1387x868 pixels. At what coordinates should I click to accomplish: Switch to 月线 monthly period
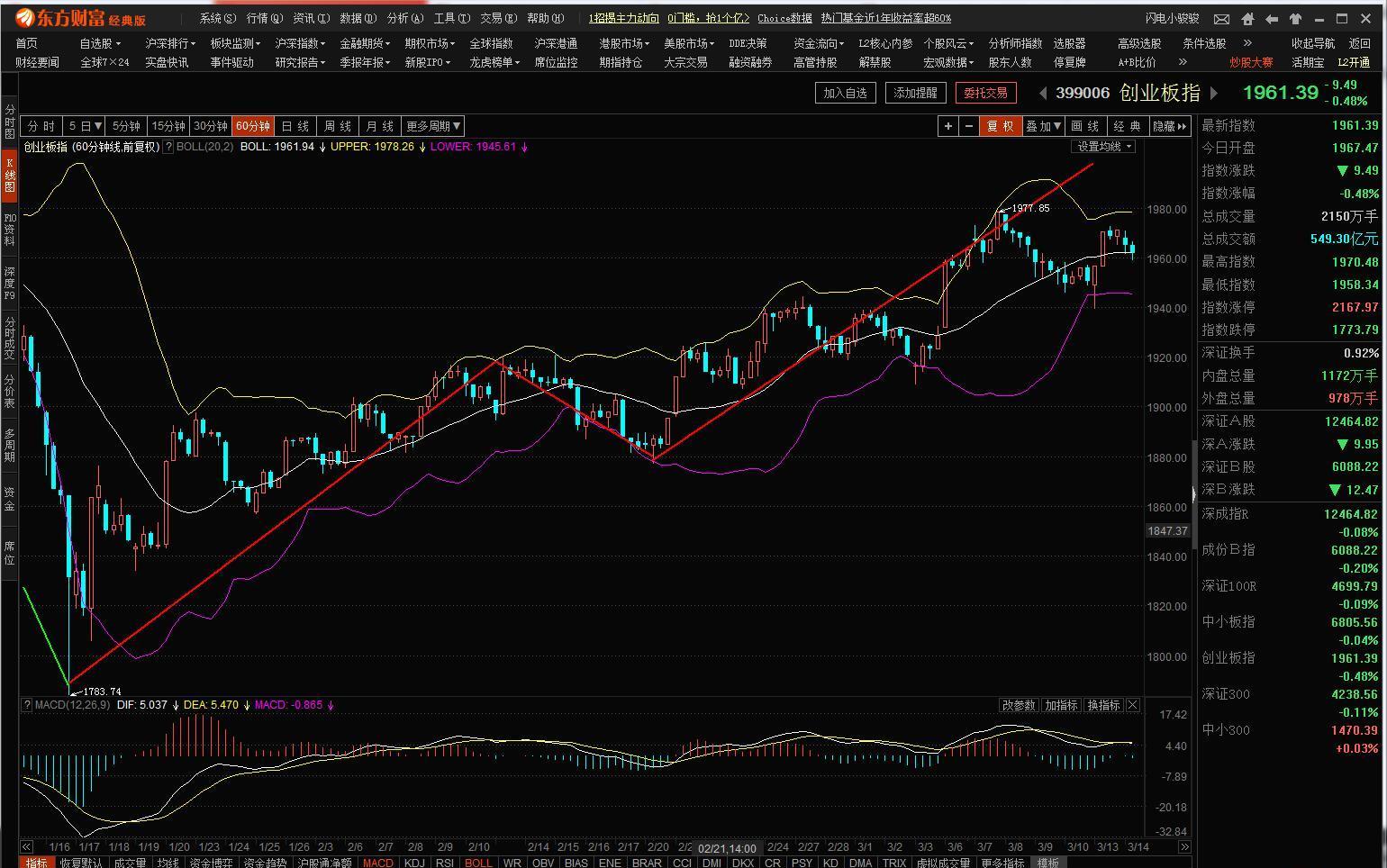pyautogui.click(x=380, y=126)
